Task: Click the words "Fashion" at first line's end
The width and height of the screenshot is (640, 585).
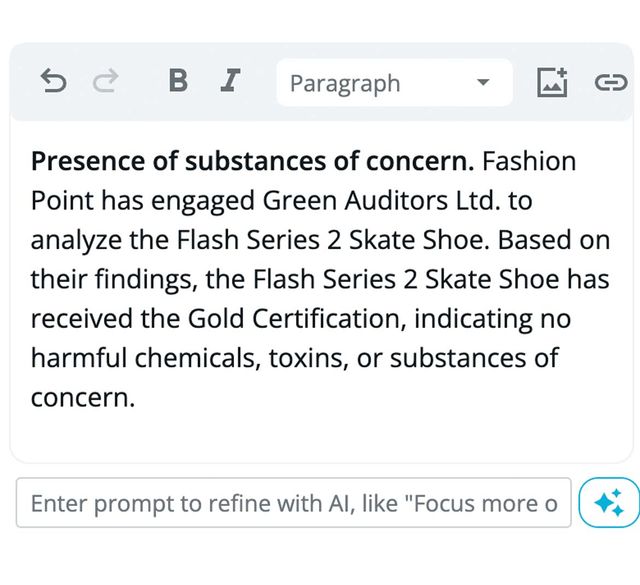Action: [529, 162]
